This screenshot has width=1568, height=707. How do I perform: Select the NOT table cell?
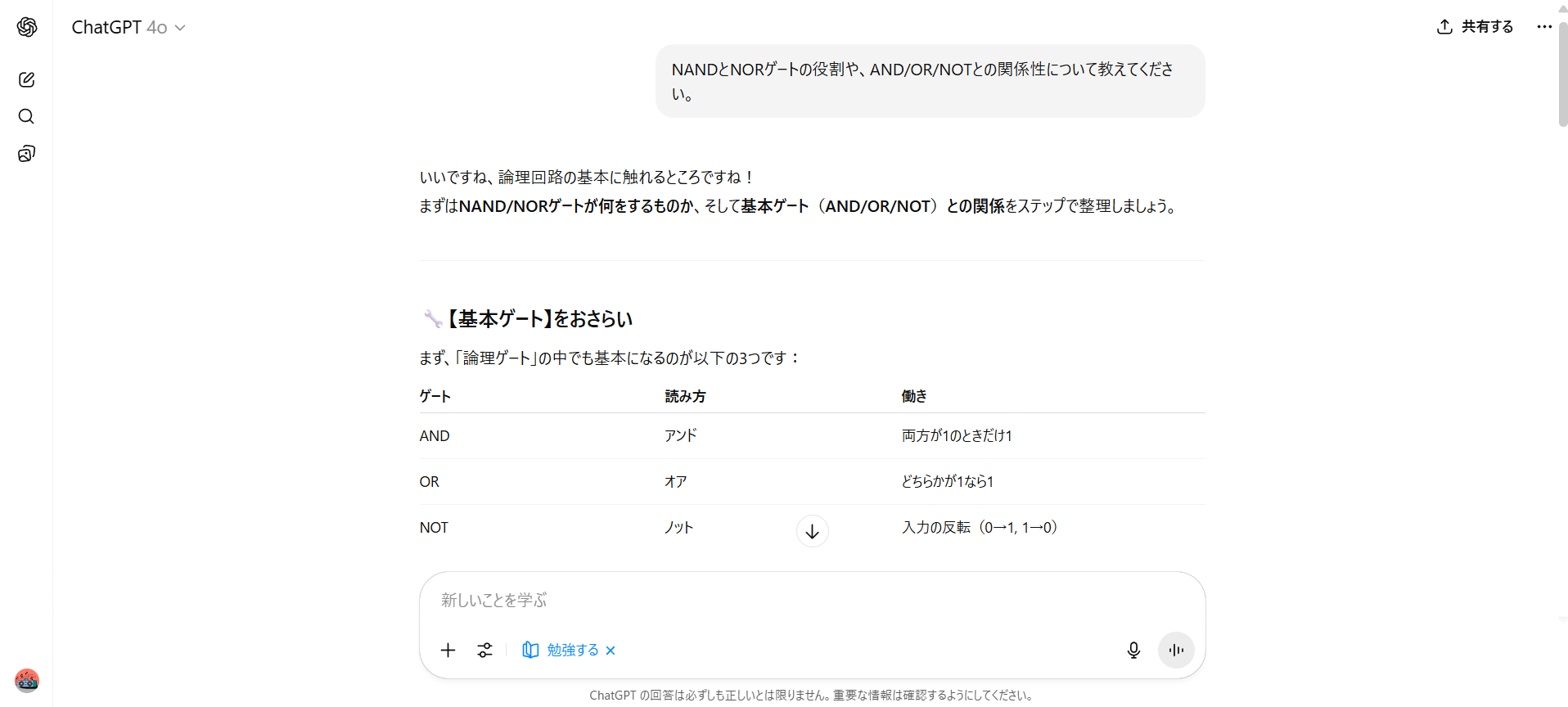pos(434,528)
